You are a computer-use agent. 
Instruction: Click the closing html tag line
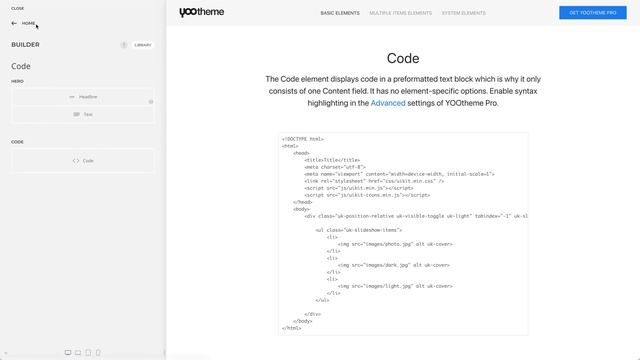[x=291, y=328]
